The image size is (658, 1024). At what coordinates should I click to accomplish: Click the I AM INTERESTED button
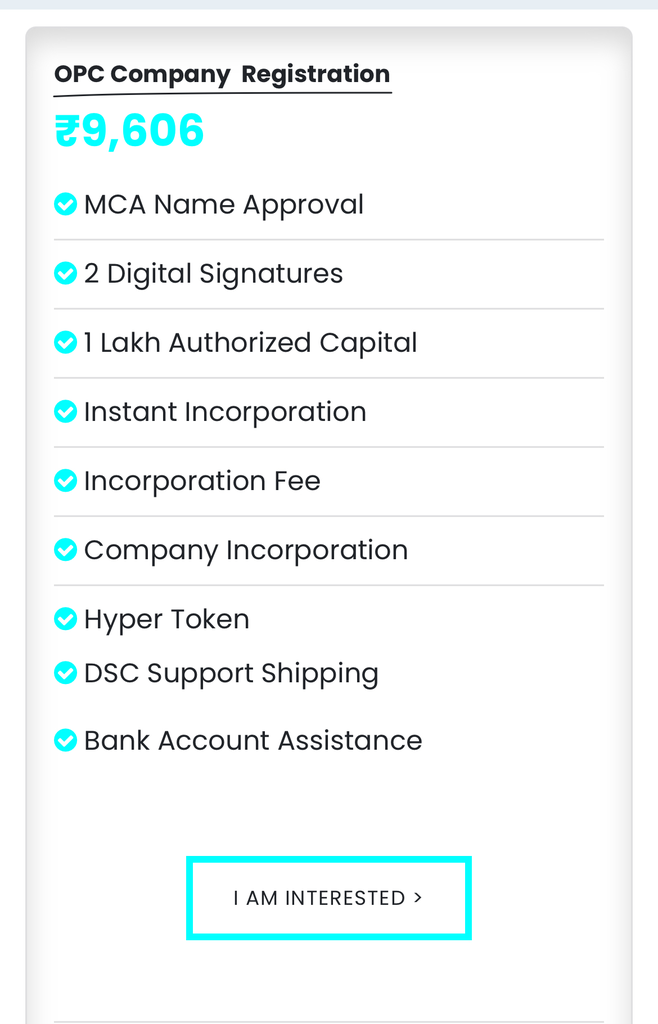click(x=328, y=898)
